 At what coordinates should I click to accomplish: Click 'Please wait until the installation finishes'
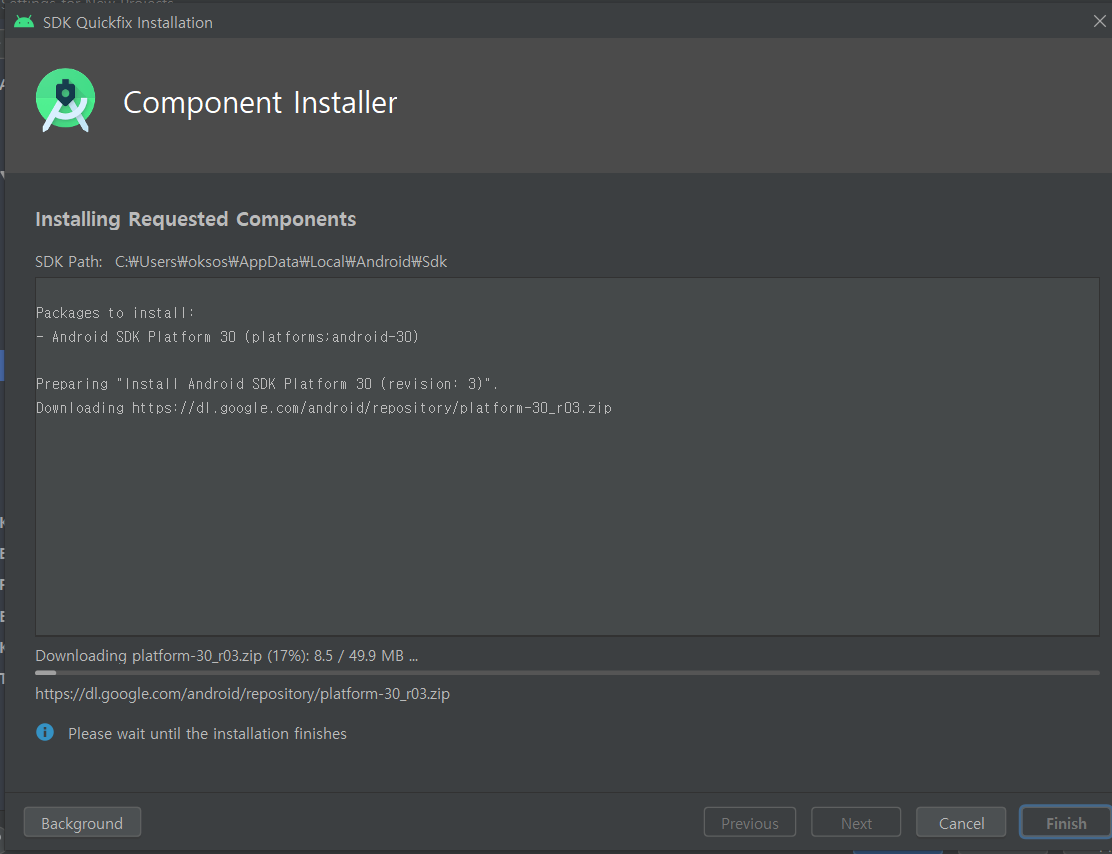pyautogui.click(x=207, y=733)
